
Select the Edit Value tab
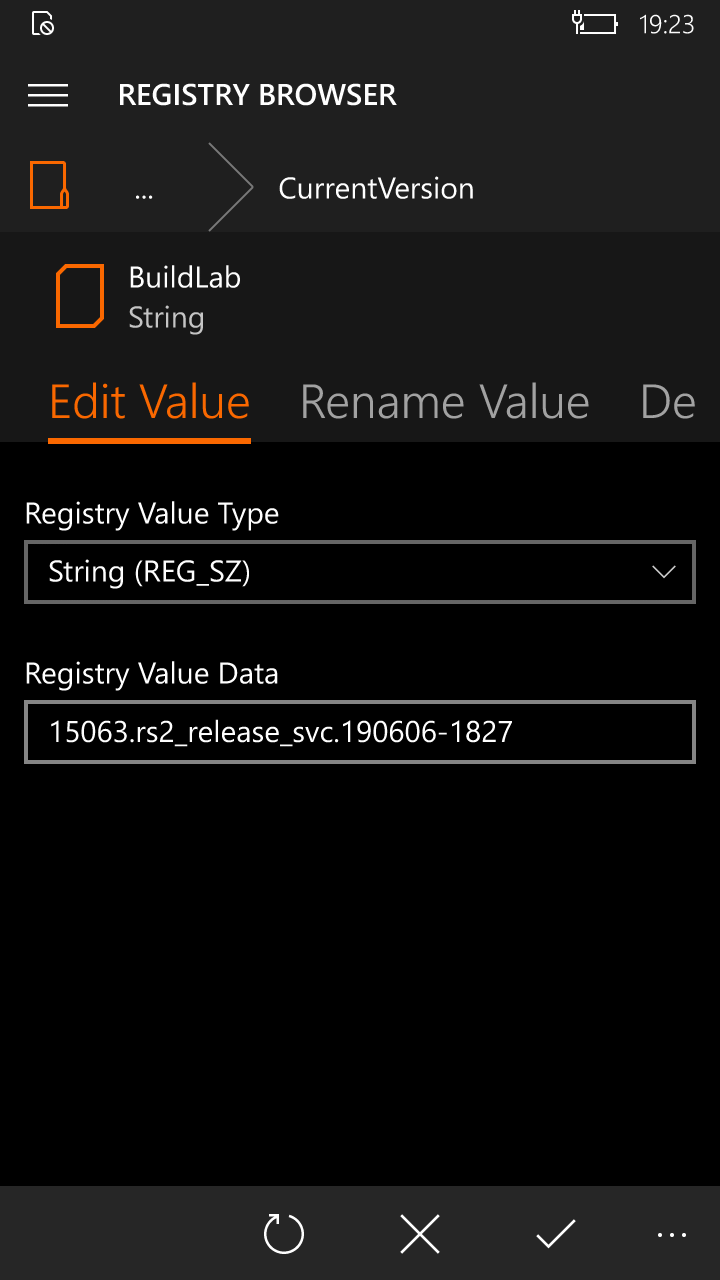[x=150, y=402]
